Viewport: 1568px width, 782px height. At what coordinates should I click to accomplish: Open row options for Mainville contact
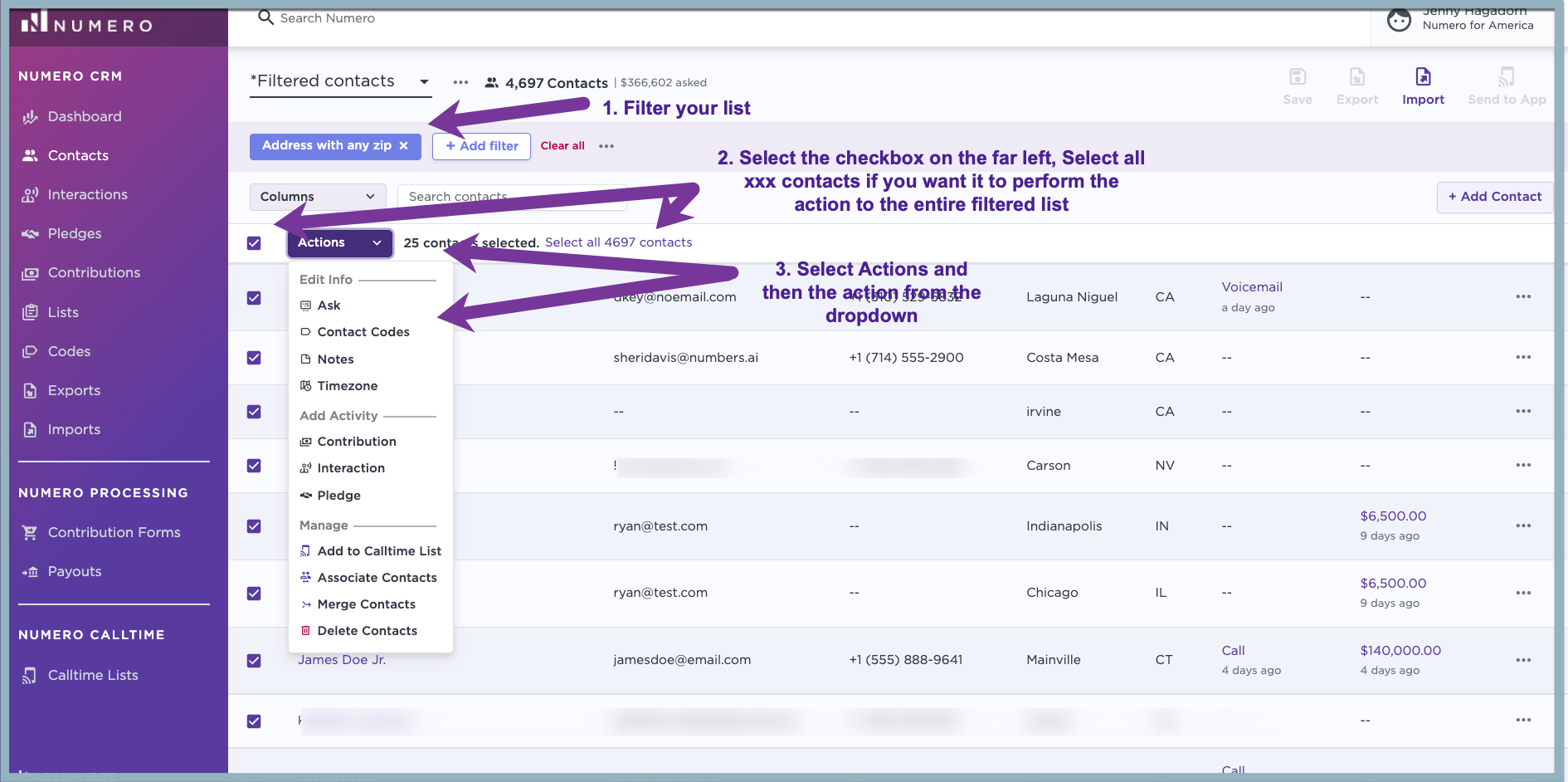coord(1523,660)
